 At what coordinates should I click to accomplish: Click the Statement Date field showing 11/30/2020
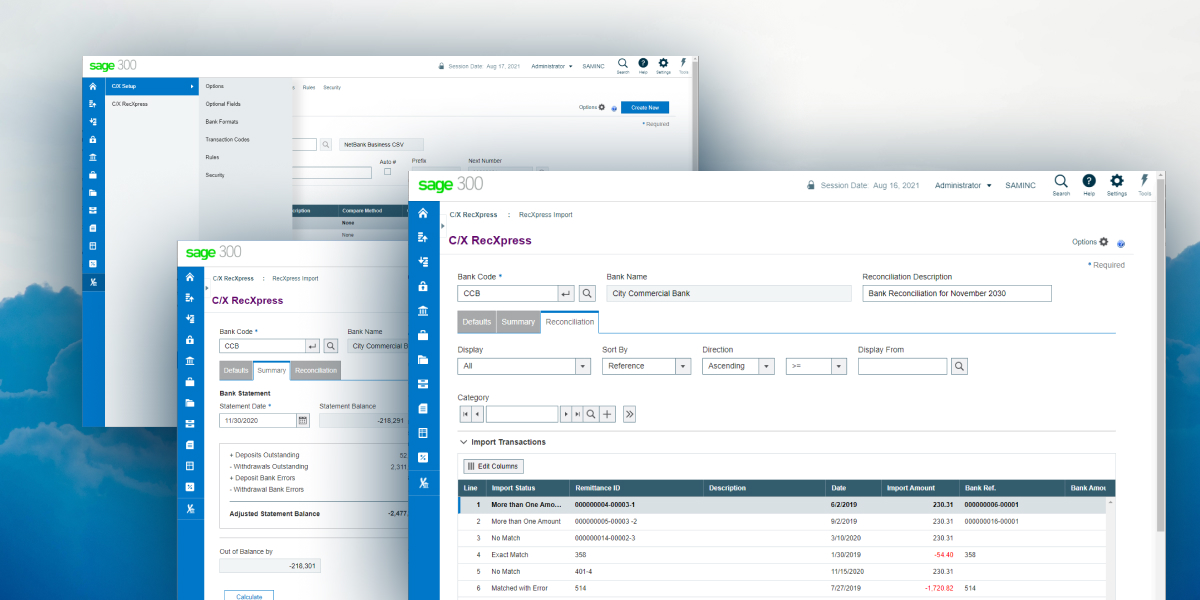tap(257, 420)
